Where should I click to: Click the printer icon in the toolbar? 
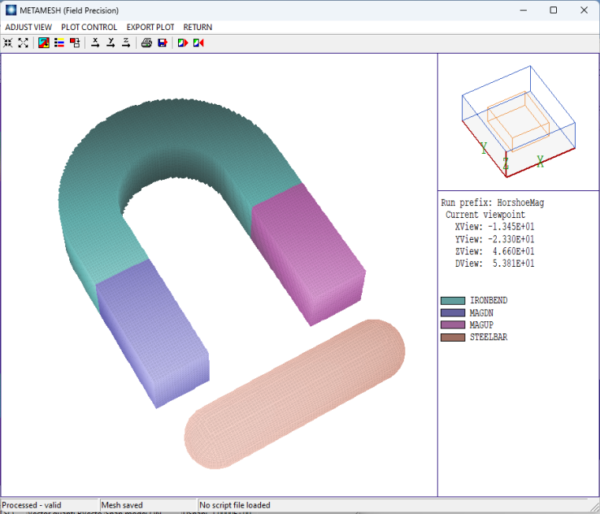click(x=146, y=43)
